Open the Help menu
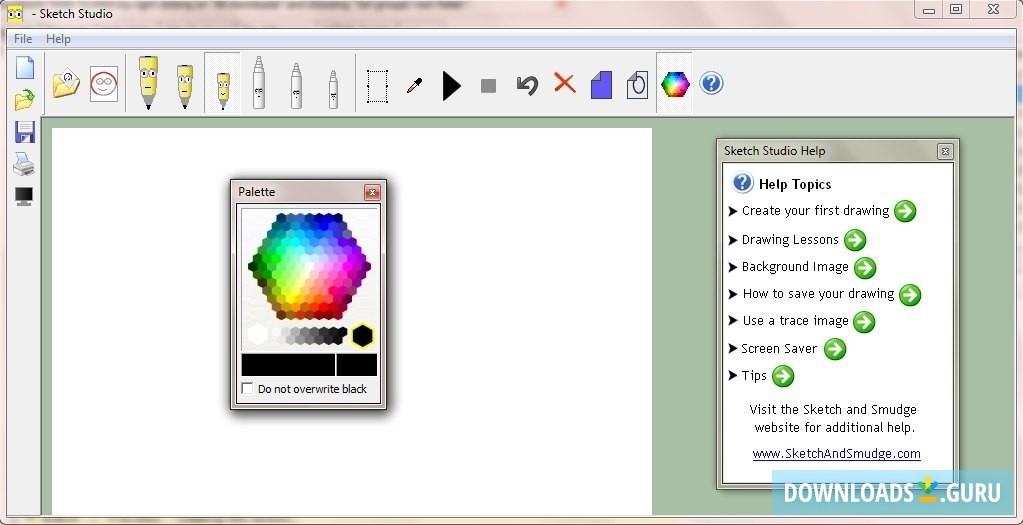This screenshot has width=1023, height=525. pyautogui.click(x=59, y=39)
